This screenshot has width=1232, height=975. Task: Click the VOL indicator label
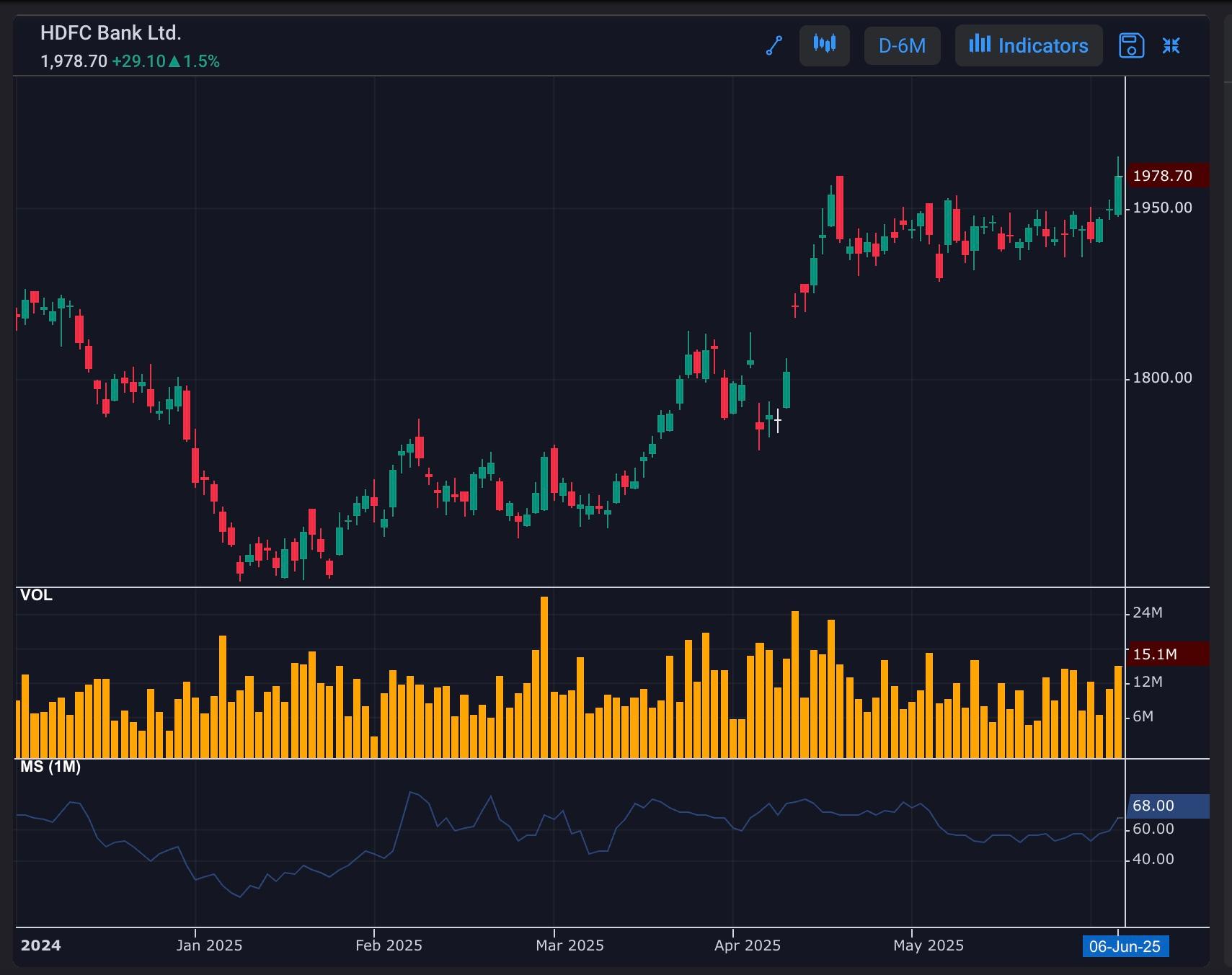(x=36, y=595)
